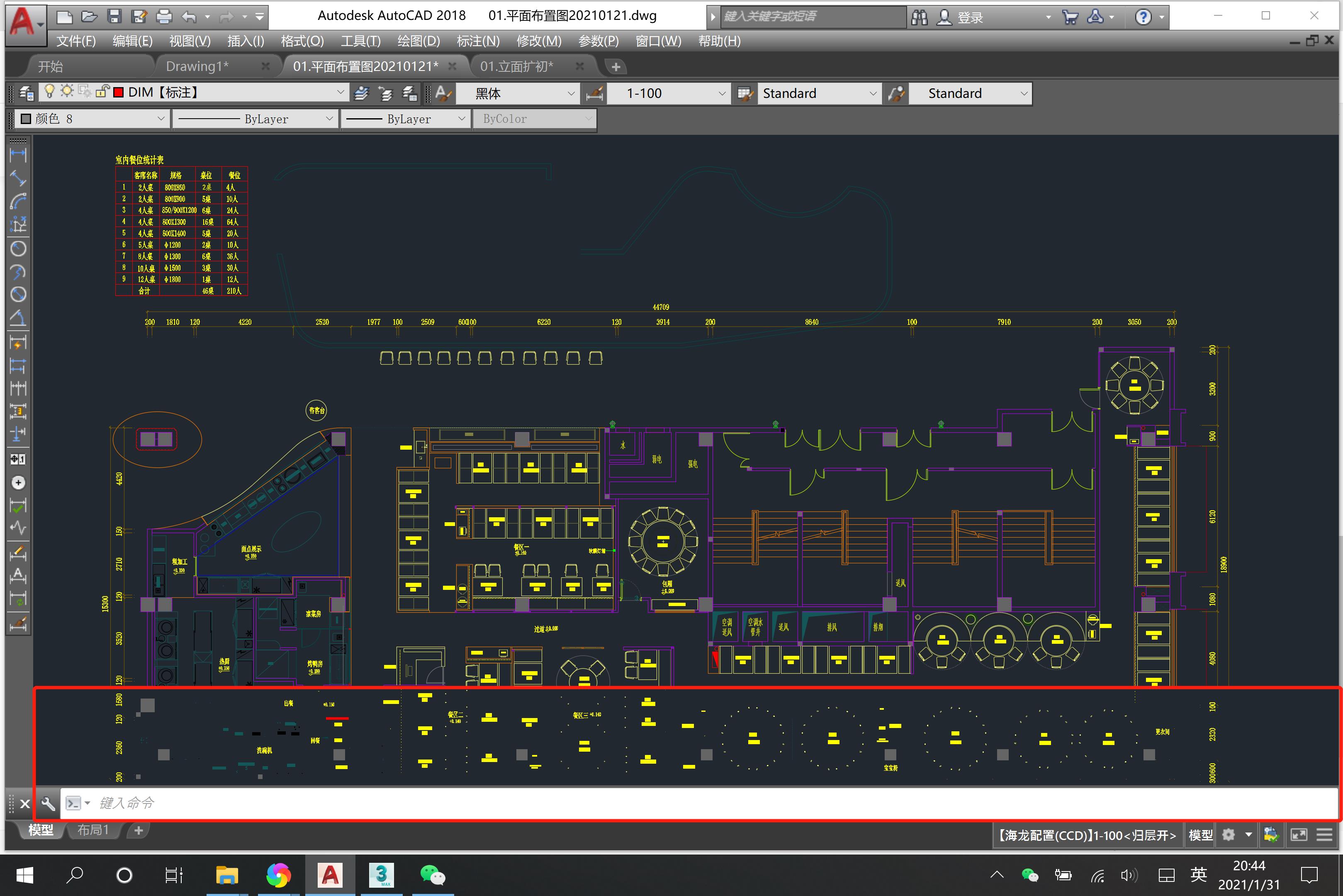This screenshot has width=1343, height=896.
Task: Click the Save icon in quick access toolbar
Action: 114,17
